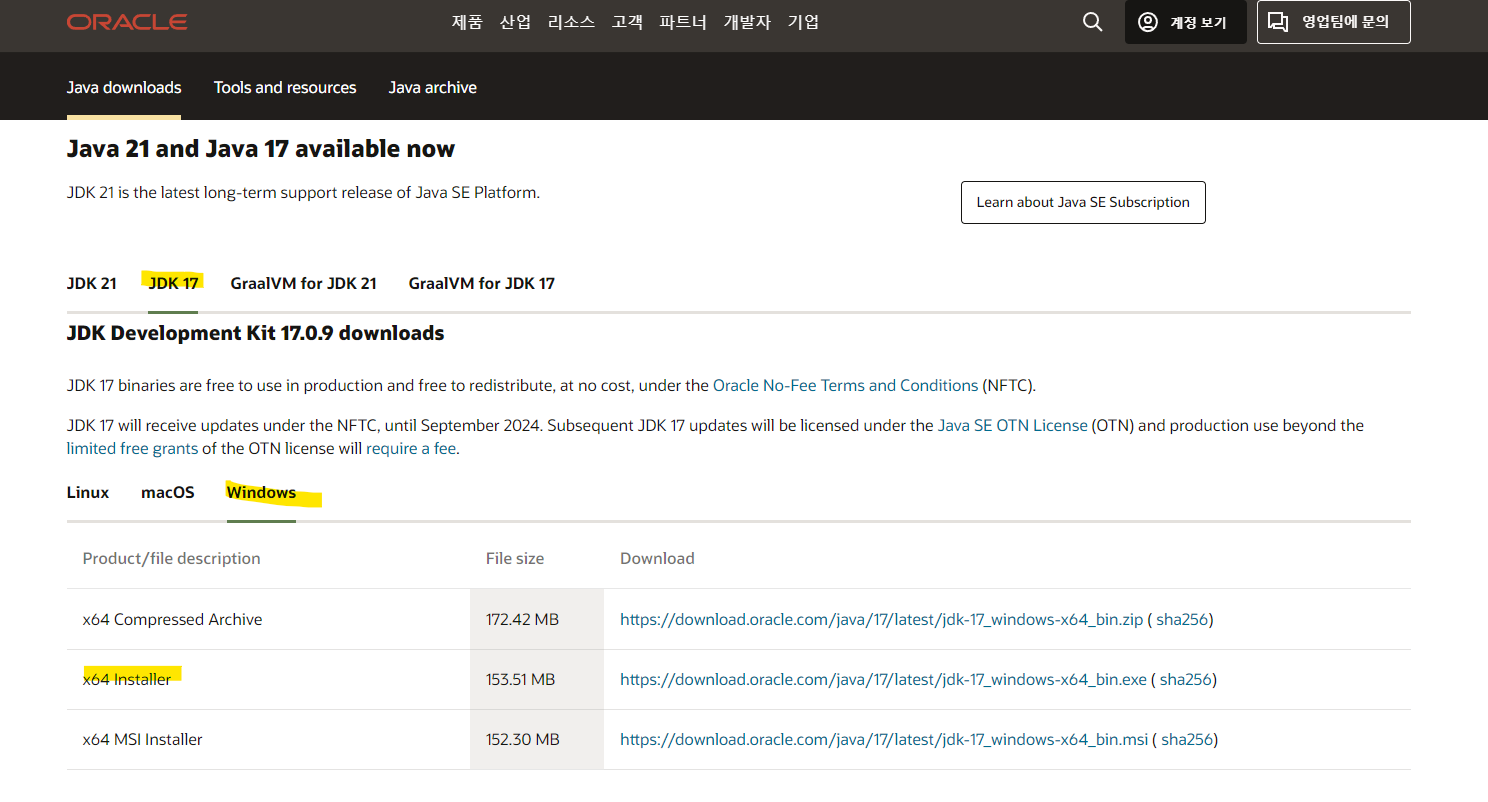Open the 개발자 menu
1488x802 pixels.
[748, 22]
